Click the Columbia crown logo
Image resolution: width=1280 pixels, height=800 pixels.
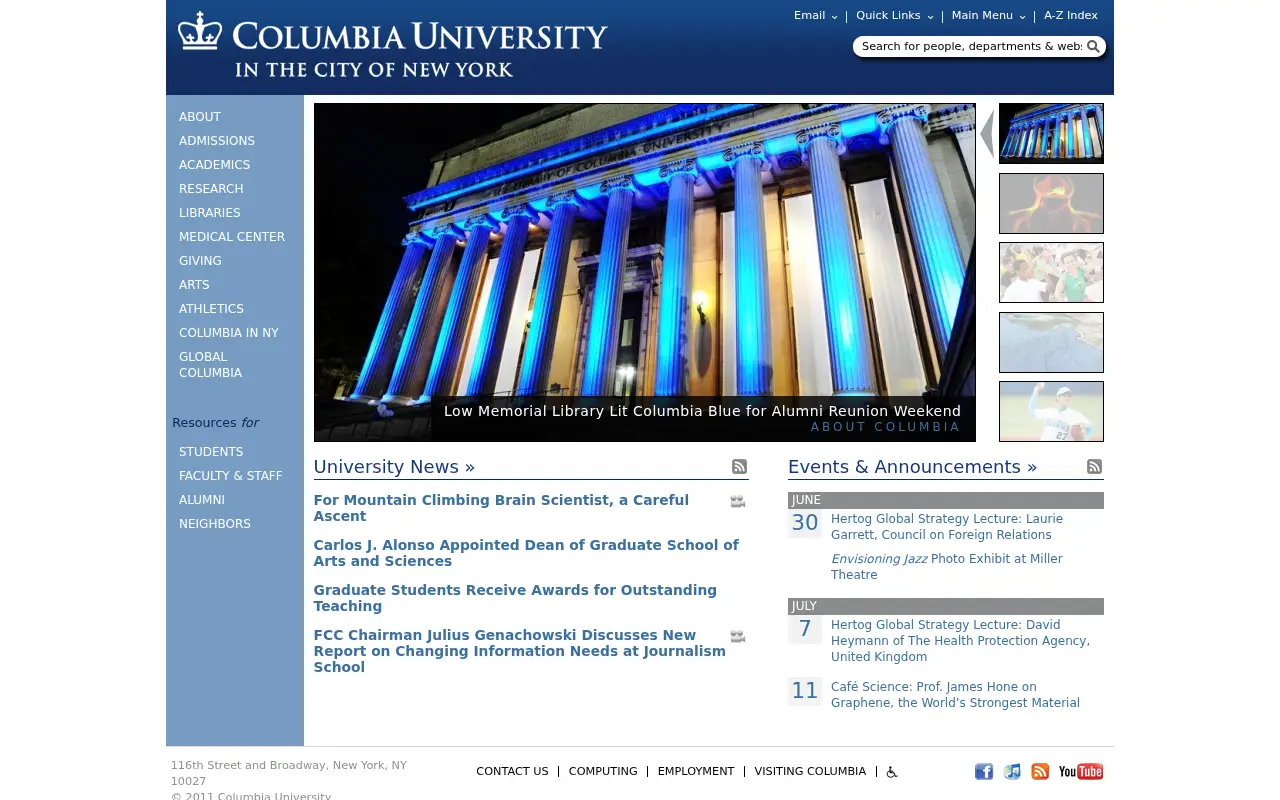coord(200,31)
